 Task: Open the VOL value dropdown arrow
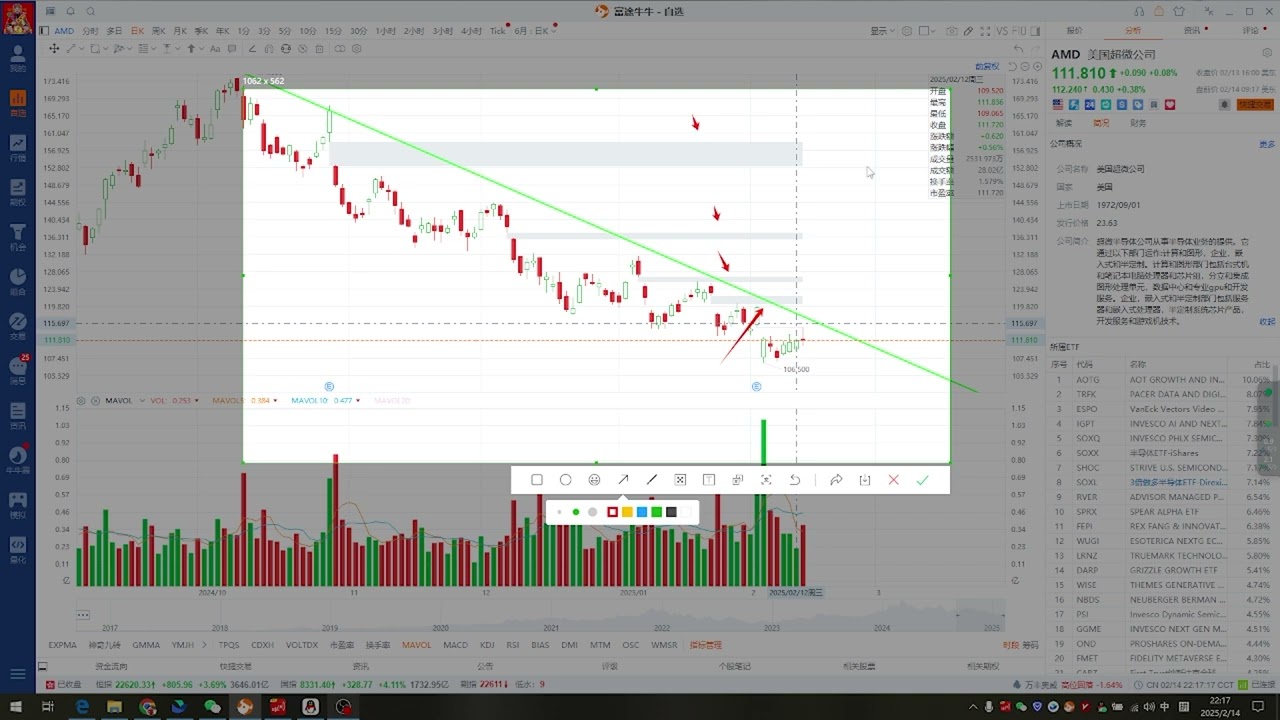click(198, 401)
